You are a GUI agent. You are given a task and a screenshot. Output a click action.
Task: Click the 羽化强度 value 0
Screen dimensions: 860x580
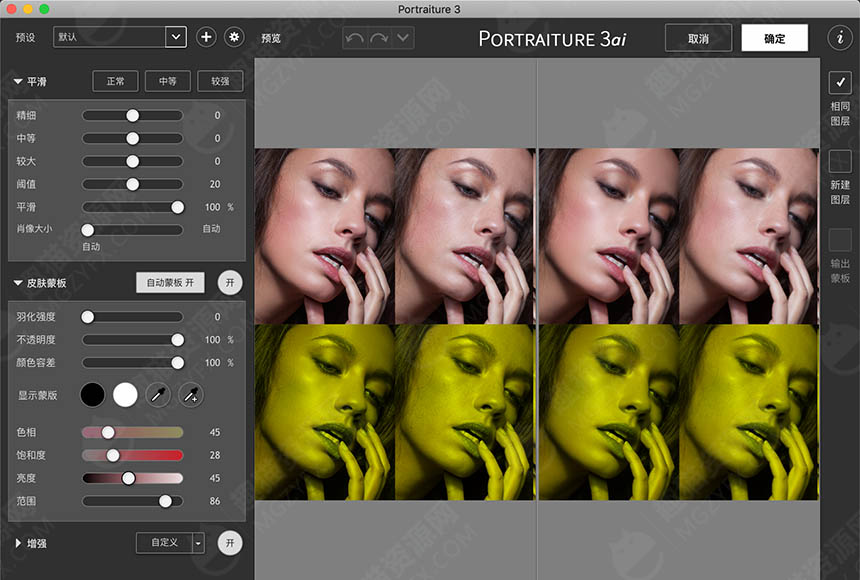(x=217, y=317)
